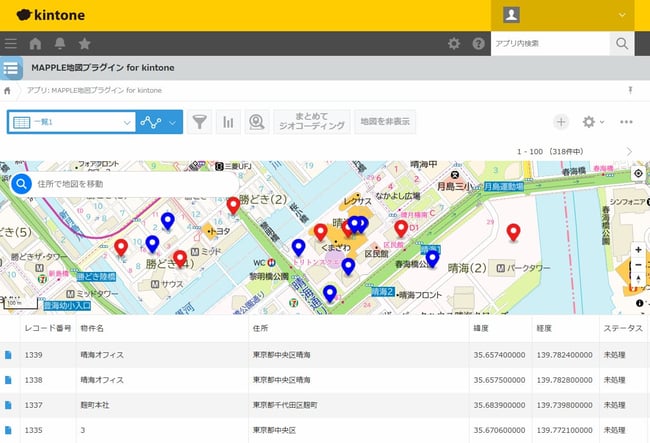Open record 1339 detail icon
650x443 pixels.
[9, 355]
